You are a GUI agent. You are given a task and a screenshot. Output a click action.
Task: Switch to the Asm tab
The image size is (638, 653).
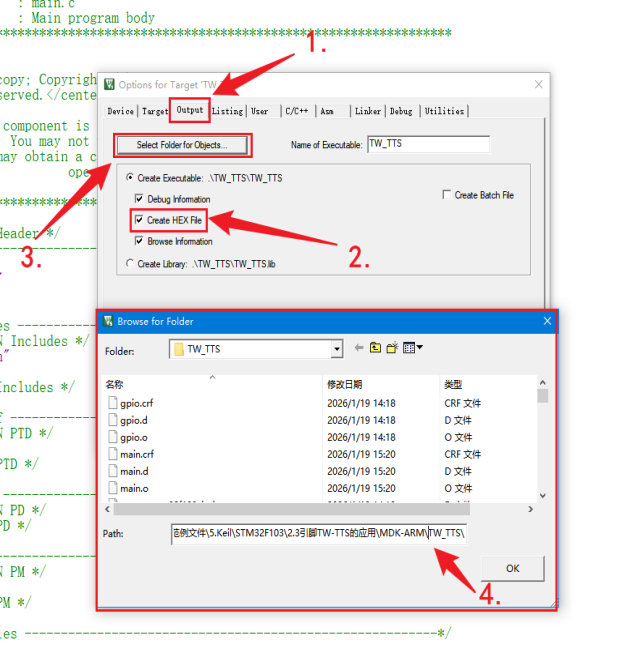[327, 111]
